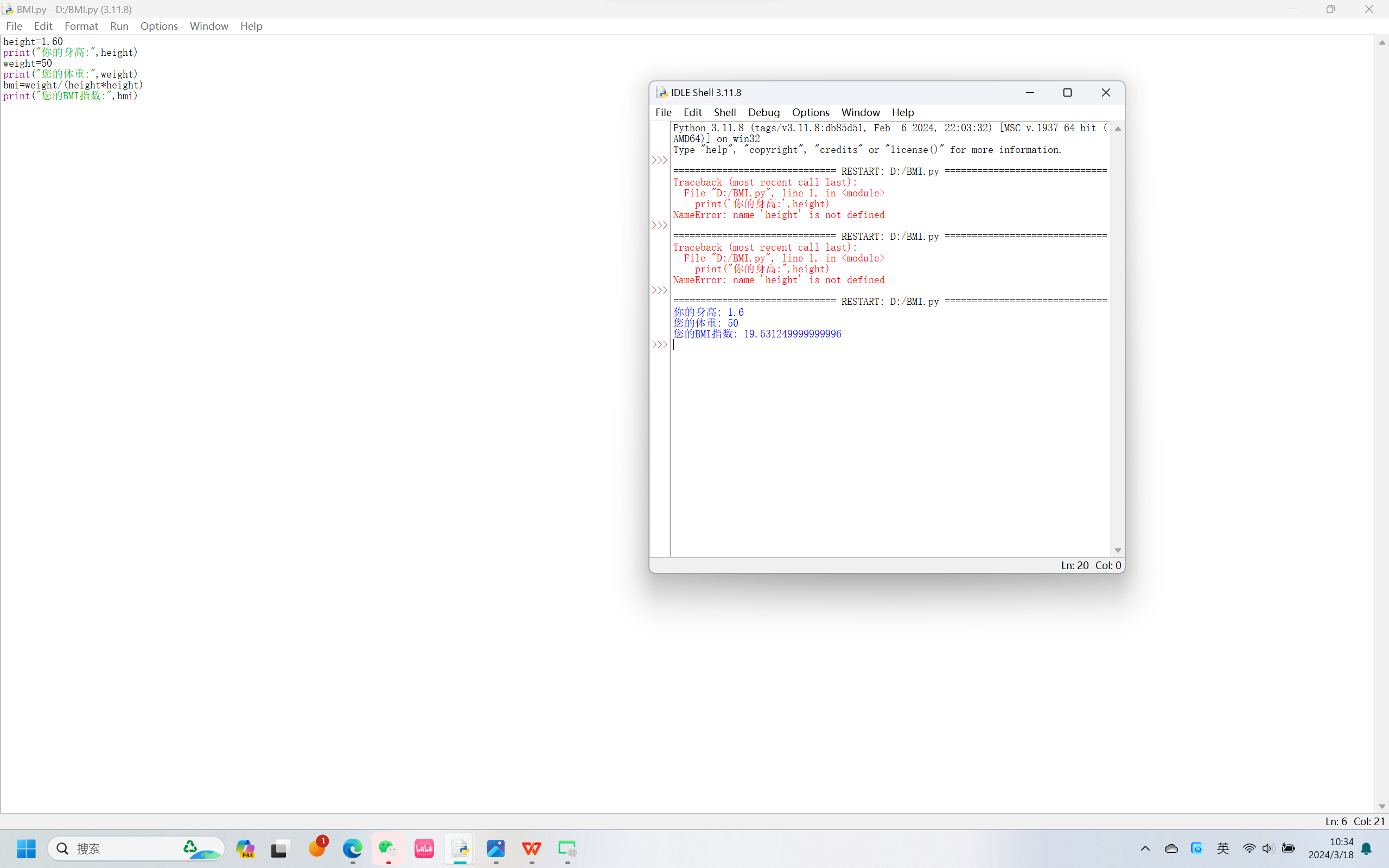Image resolution: width=1389 pixels, height=868 pixels.
Task: Open the Shell menu in IDLE Shell
Action: (724, 112)
